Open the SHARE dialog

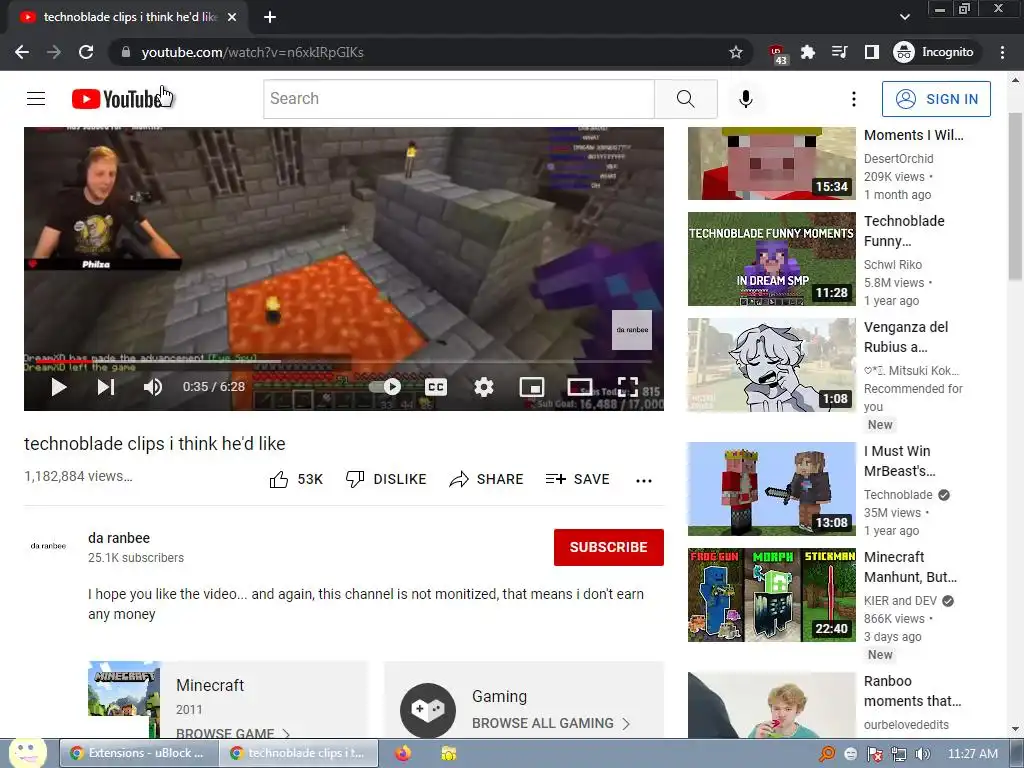(487, 479)
